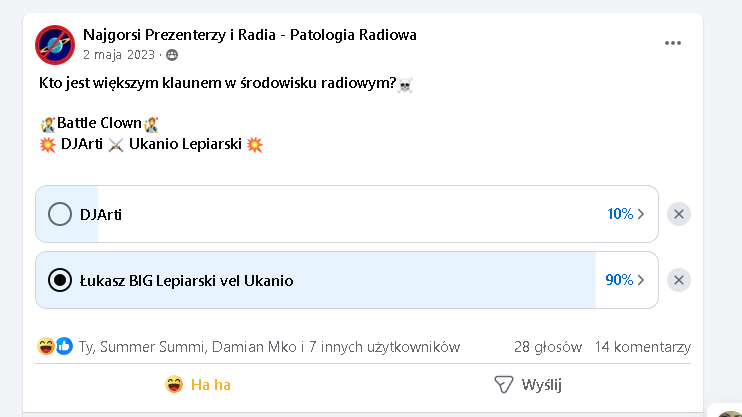Remove the Łukasz BIG Lepiarski option with X
Screen dimensions: 742x417
point(679,280)
